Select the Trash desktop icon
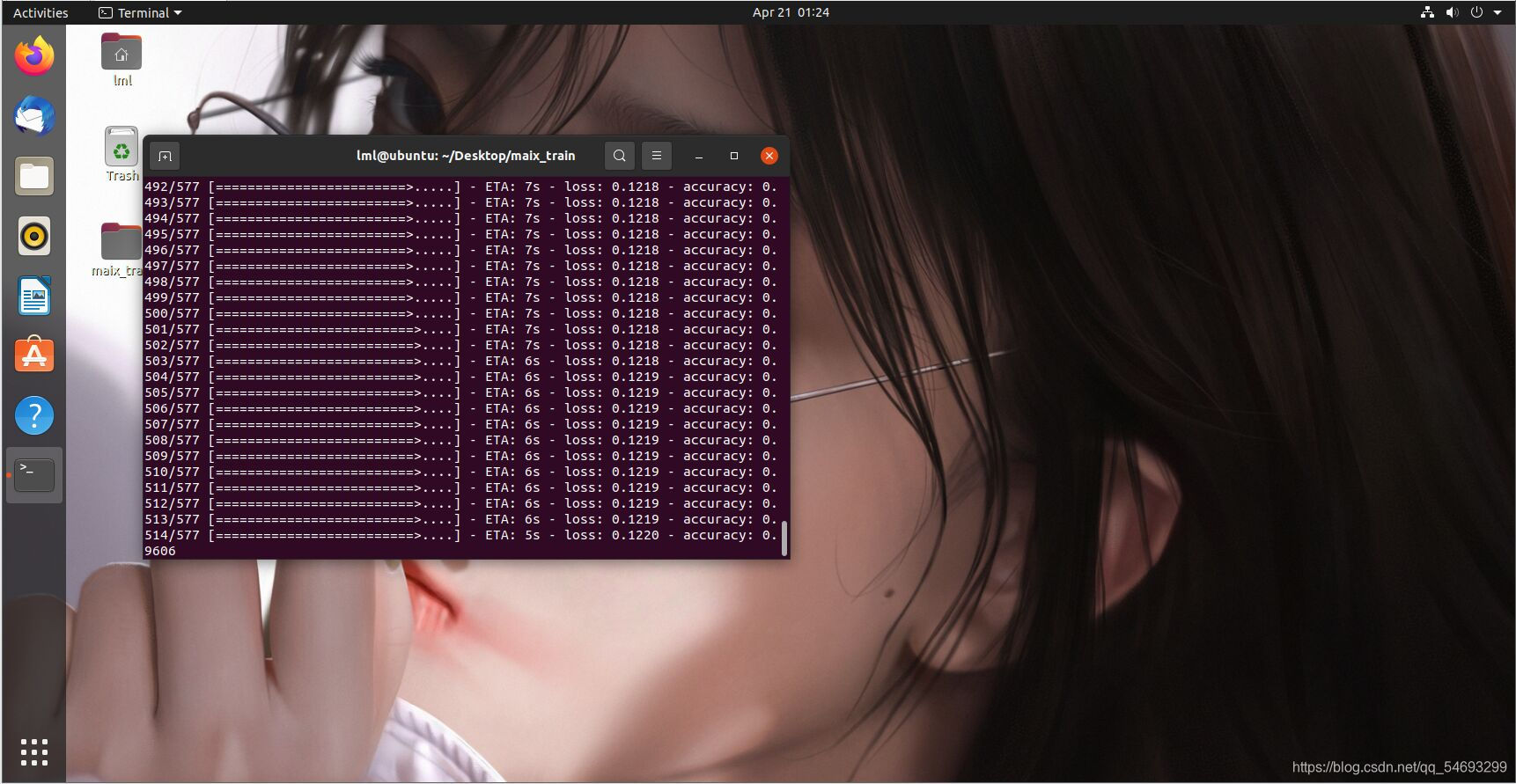This screenshot has width=1516, height=784. point(121,148)
